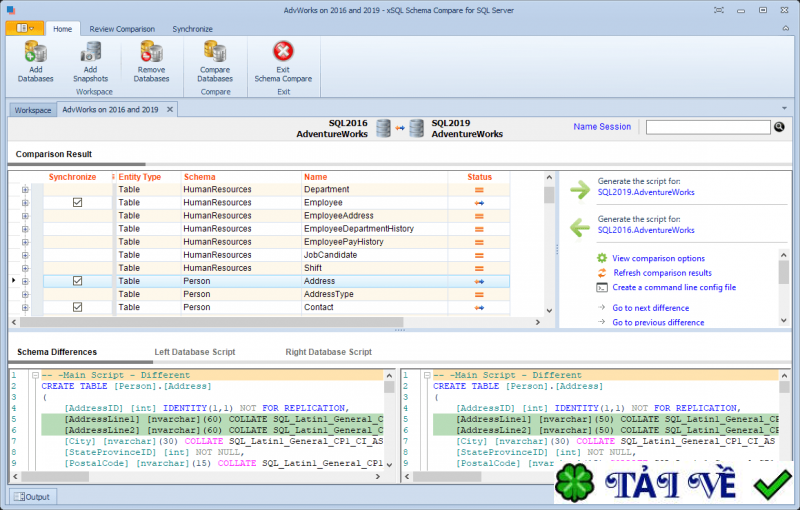
Task: Click View comparison options link
Action: pos(658,258)
